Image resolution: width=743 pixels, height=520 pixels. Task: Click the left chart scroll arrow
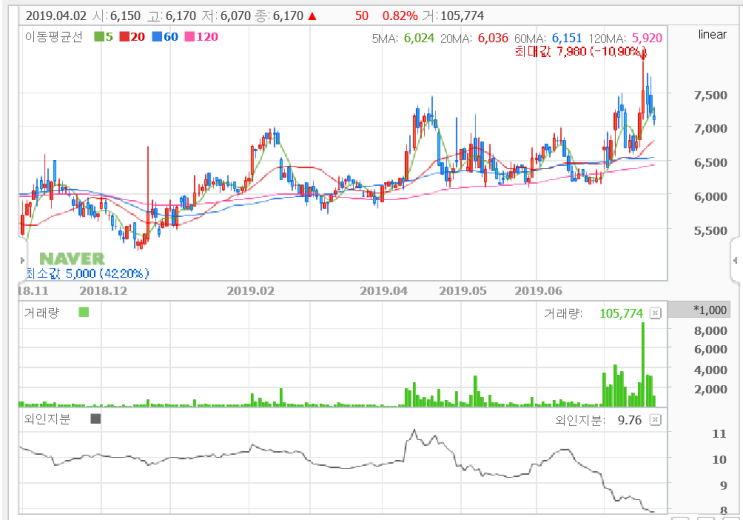point(22,260)
